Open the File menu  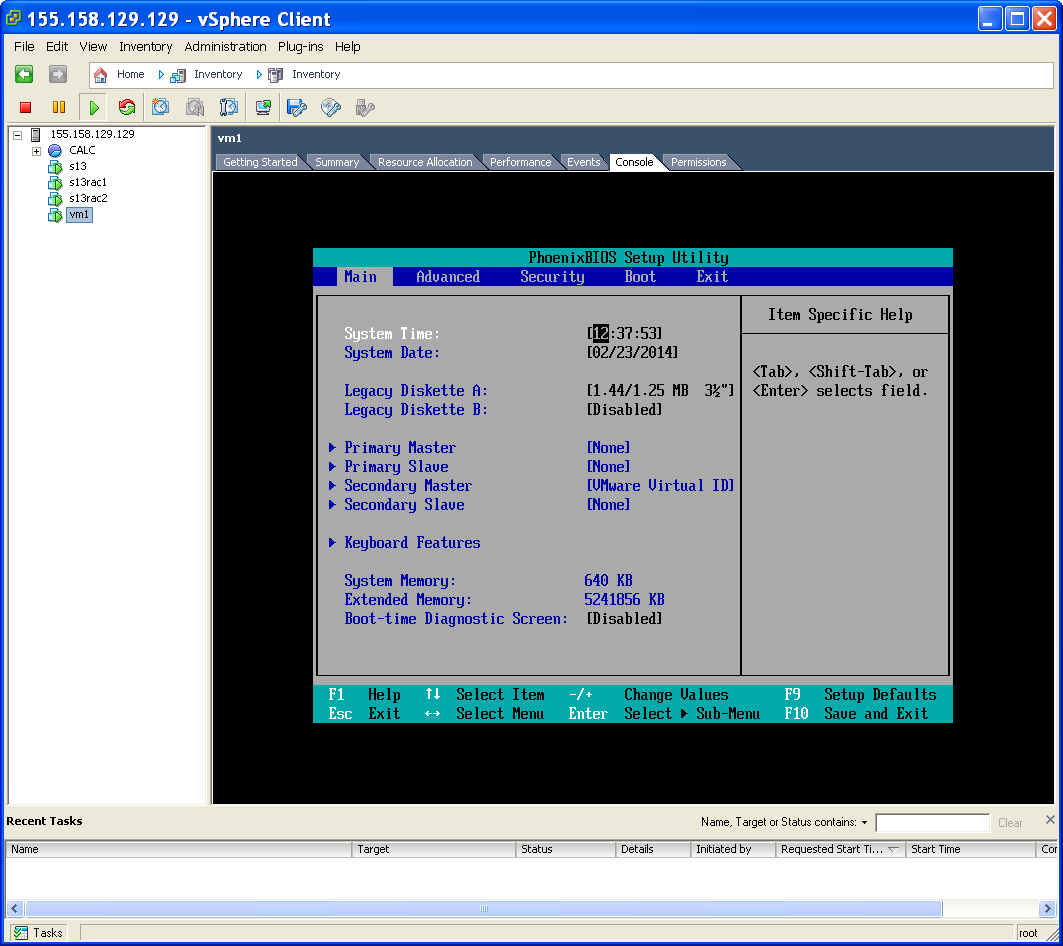[x=24, y=47]
